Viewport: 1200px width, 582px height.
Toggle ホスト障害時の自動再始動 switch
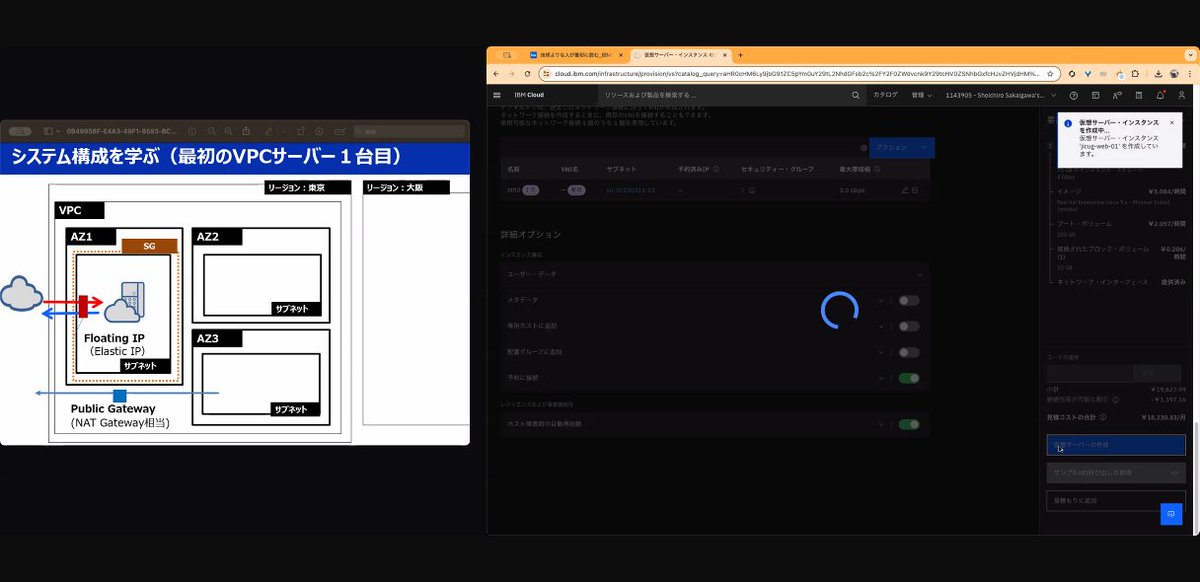908,424
